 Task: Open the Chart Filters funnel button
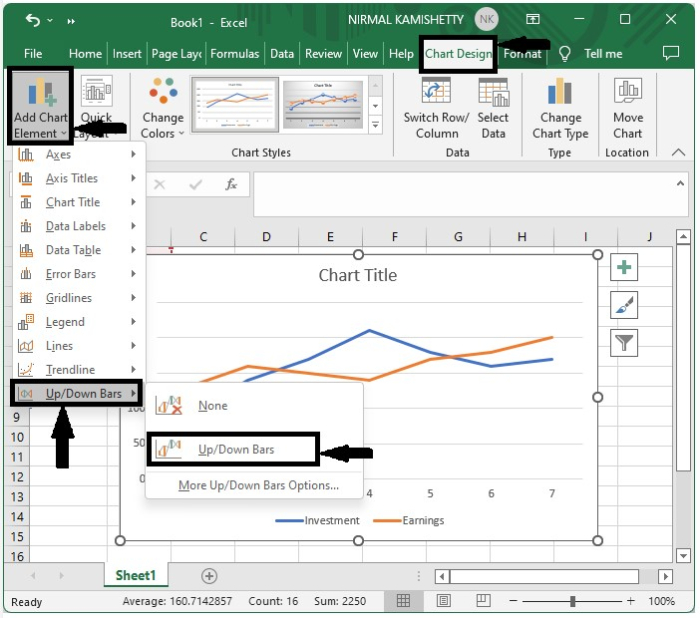coord(624,343)
